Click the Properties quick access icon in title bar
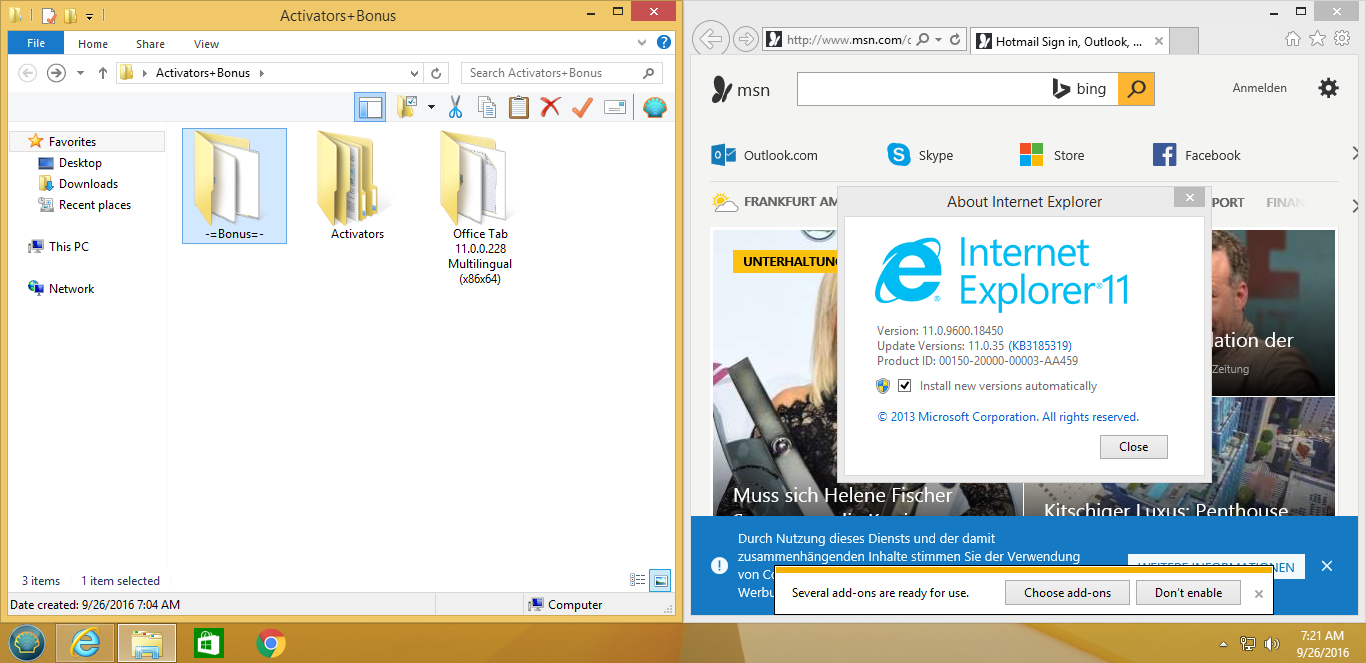The height and width of the screenshot is (663, 1366). [x=48, y=16]
